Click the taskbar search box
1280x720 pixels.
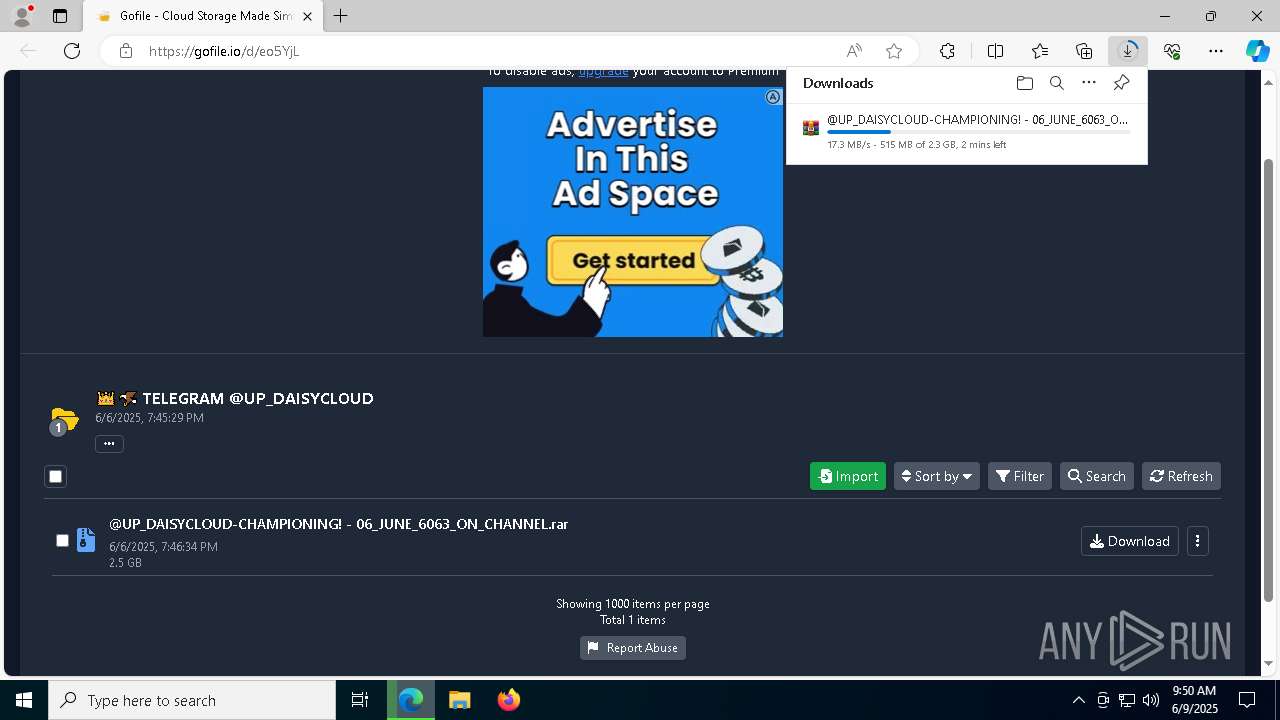pyautogui.click(x=192, y=700)
